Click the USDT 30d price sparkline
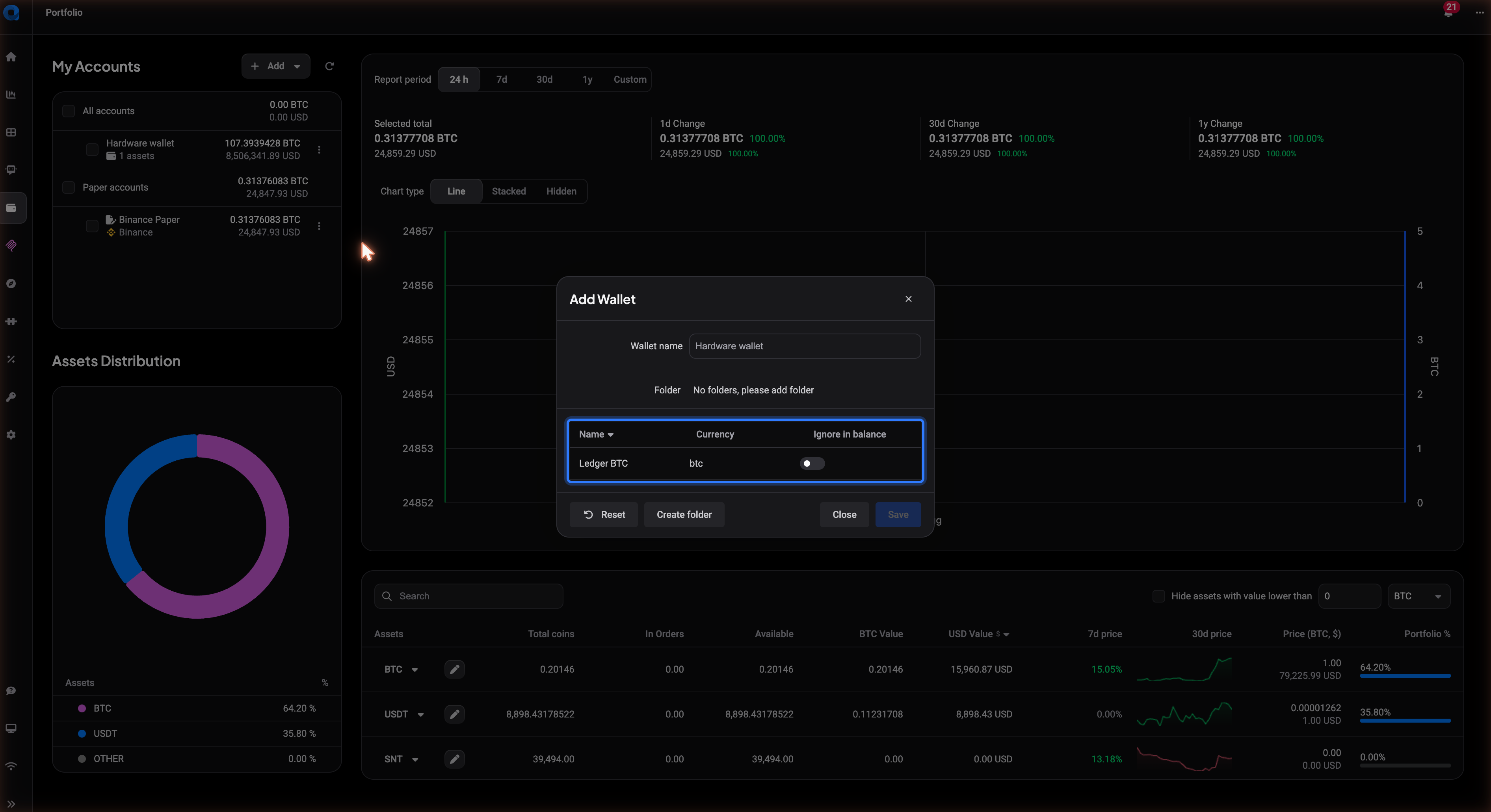Screen dimensions: 1491x812 point(1184,714)
